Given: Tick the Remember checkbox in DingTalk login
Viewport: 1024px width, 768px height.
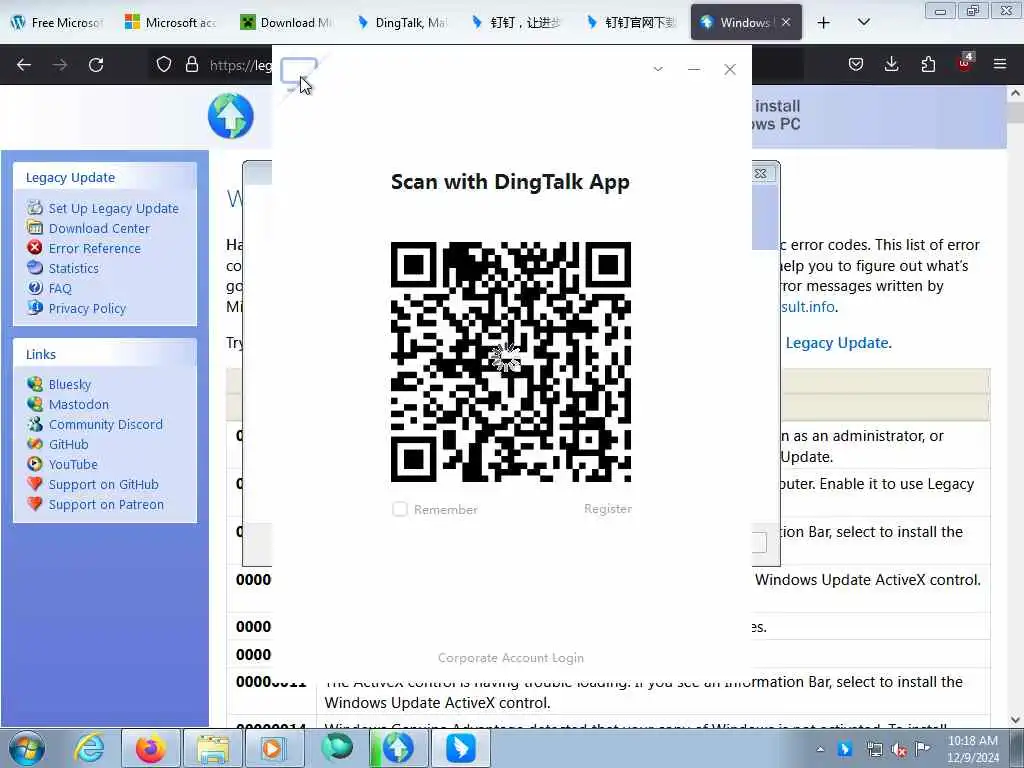Looking at the screenshot, I should coord(400,509).
